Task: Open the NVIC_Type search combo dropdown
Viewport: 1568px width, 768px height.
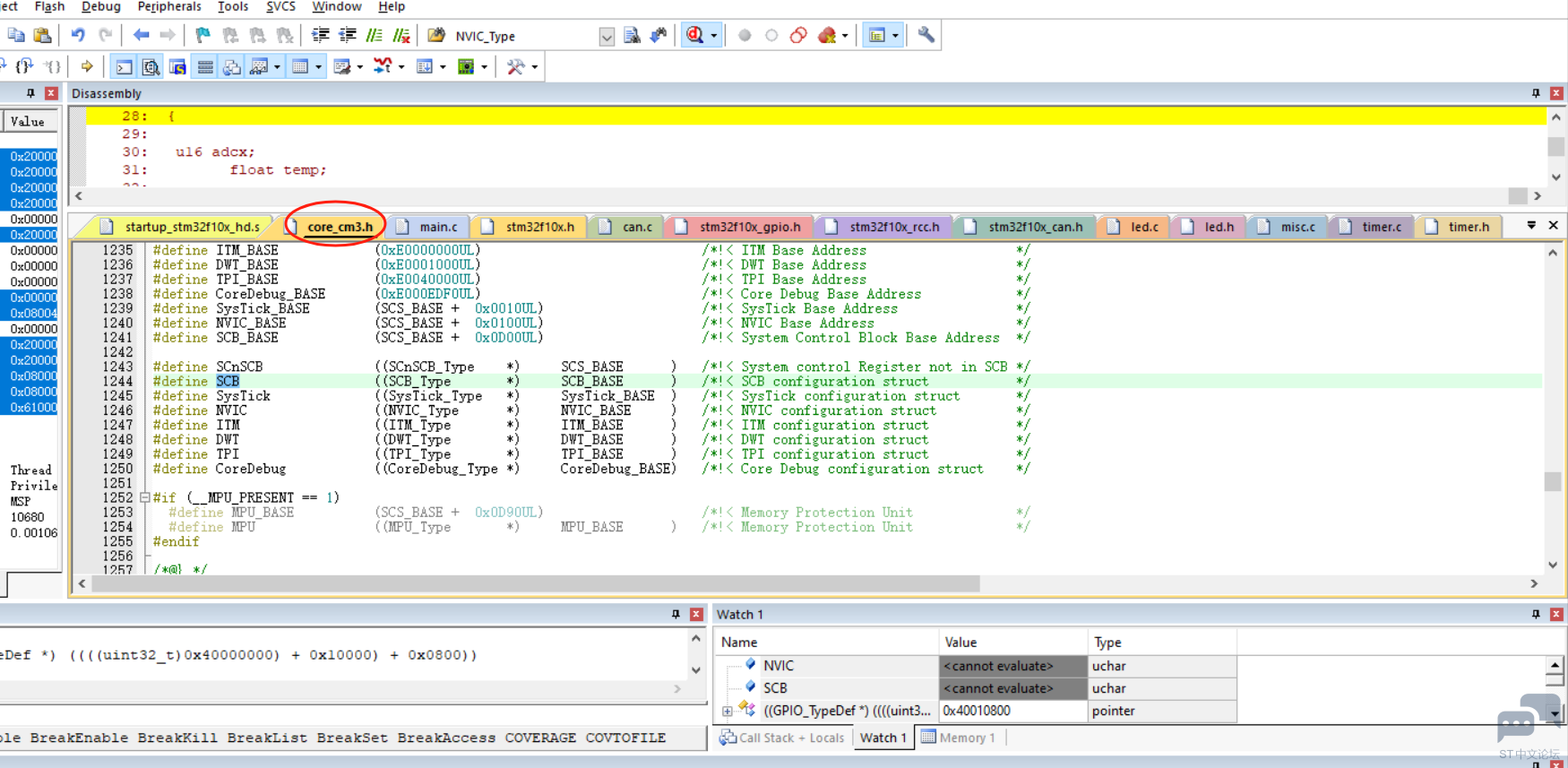Action: pyautogui.click(x=607, y=37)
